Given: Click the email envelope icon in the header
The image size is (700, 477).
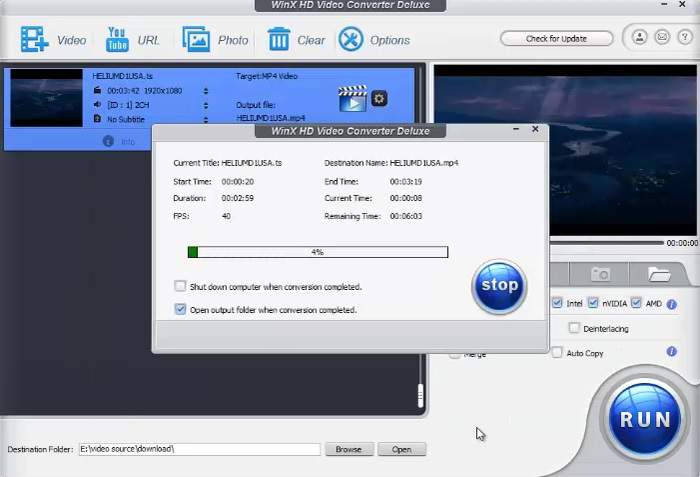Looking at the screenshot, I should 662,37.
